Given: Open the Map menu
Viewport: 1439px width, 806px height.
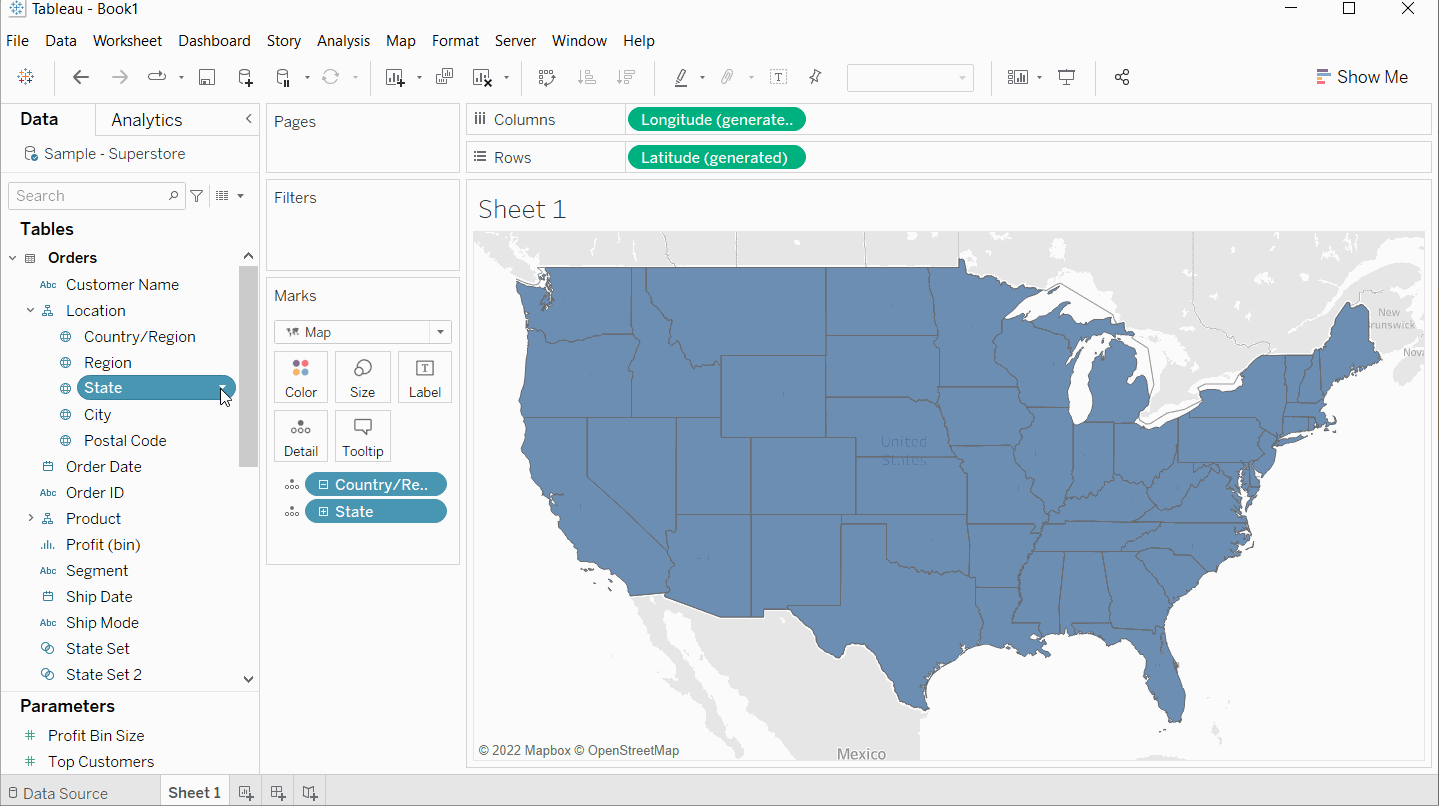Looking at the screenshot, I should coord(400,41).
